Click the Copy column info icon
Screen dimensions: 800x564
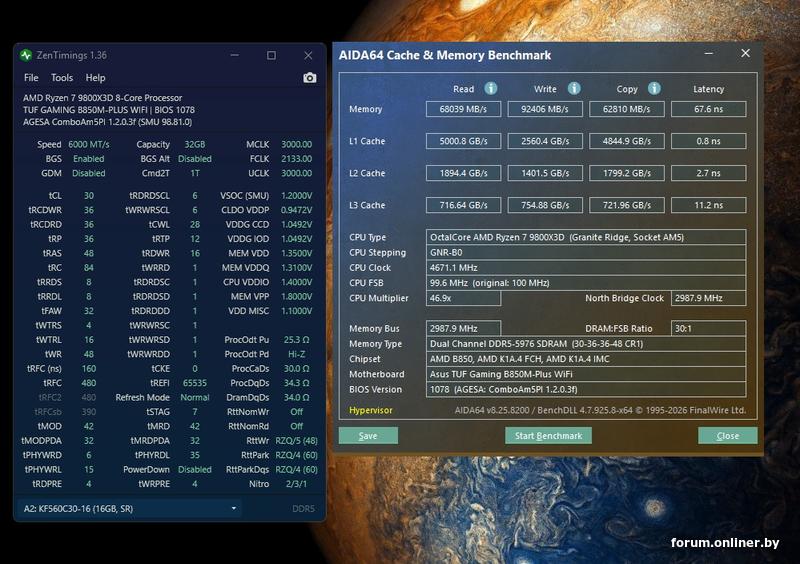point(654,89)
